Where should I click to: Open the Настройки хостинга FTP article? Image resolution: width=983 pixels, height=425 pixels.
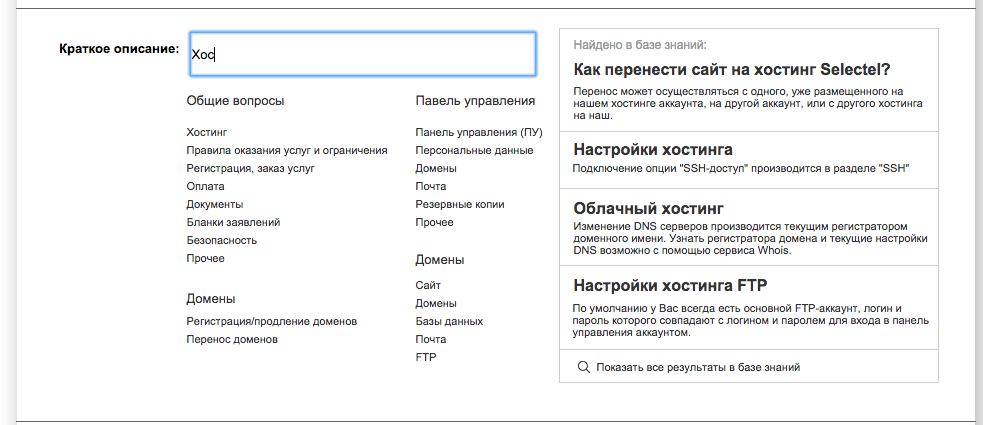[x=670, y=286]
